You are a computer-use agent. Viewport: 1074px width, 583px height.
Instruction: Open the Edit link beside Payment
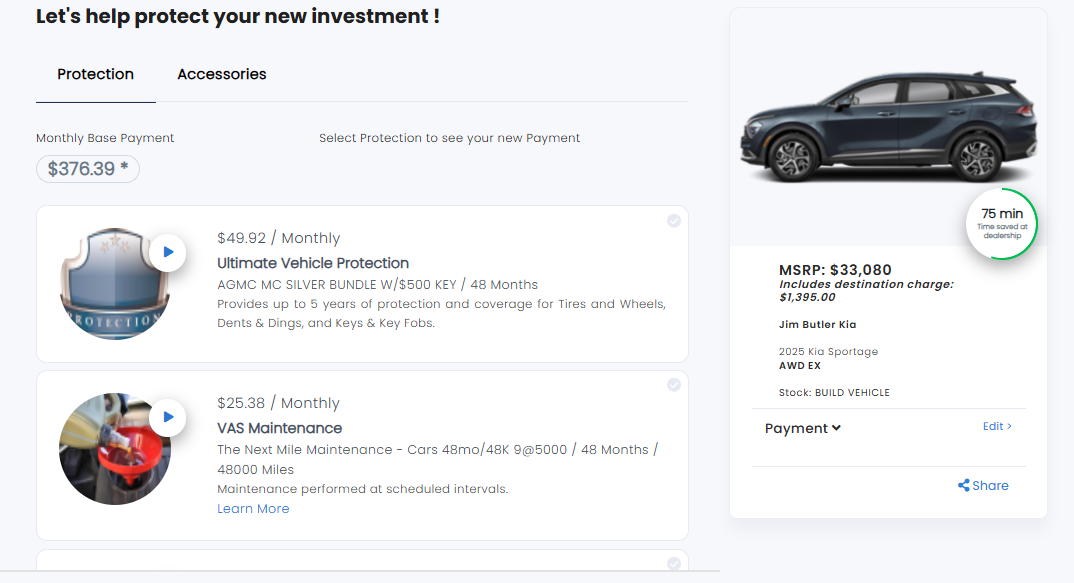click(997, 426)
